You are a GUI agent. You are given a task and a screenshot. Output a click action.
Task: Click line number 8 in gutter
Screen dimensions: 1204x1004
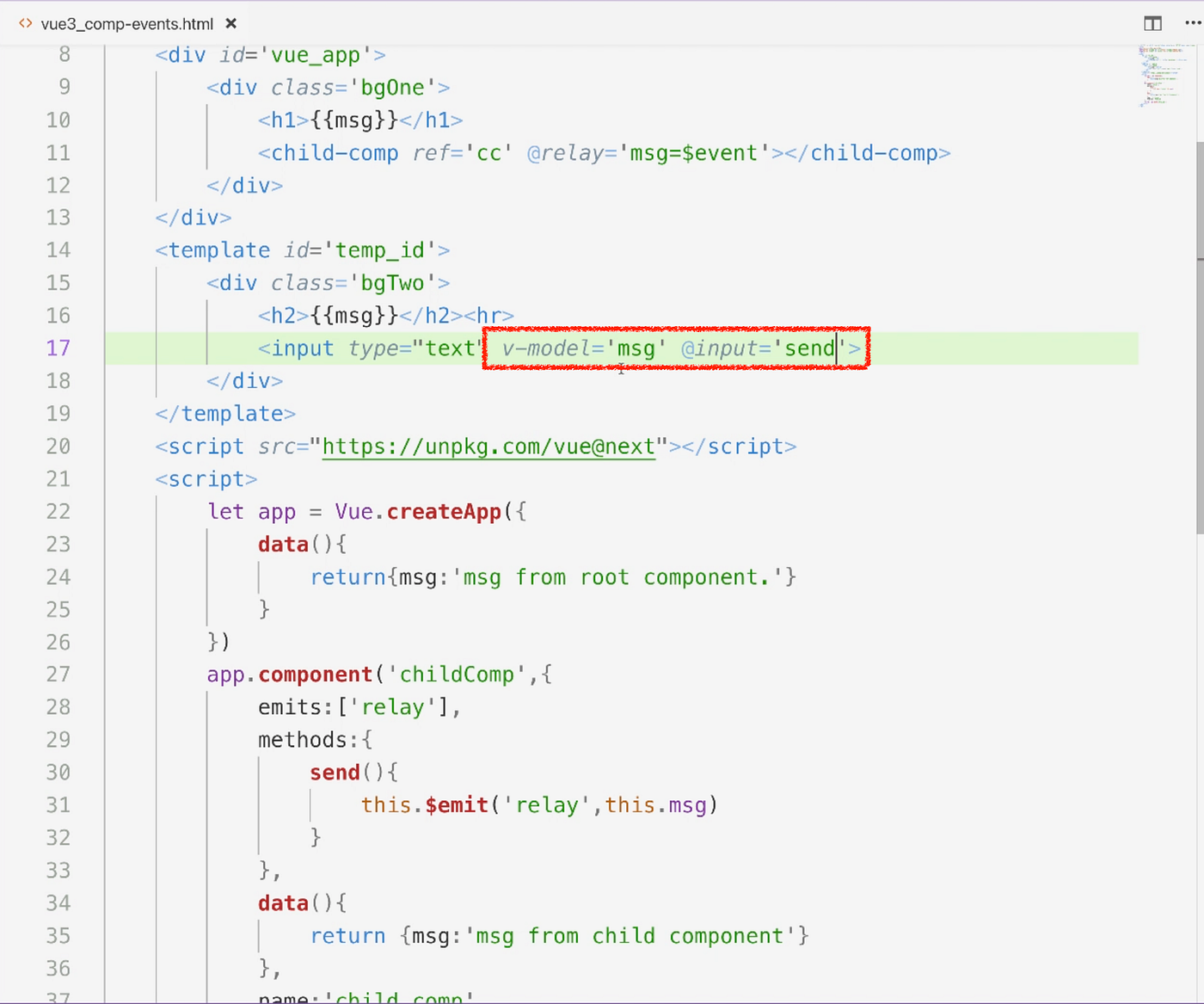coord(64,54)
